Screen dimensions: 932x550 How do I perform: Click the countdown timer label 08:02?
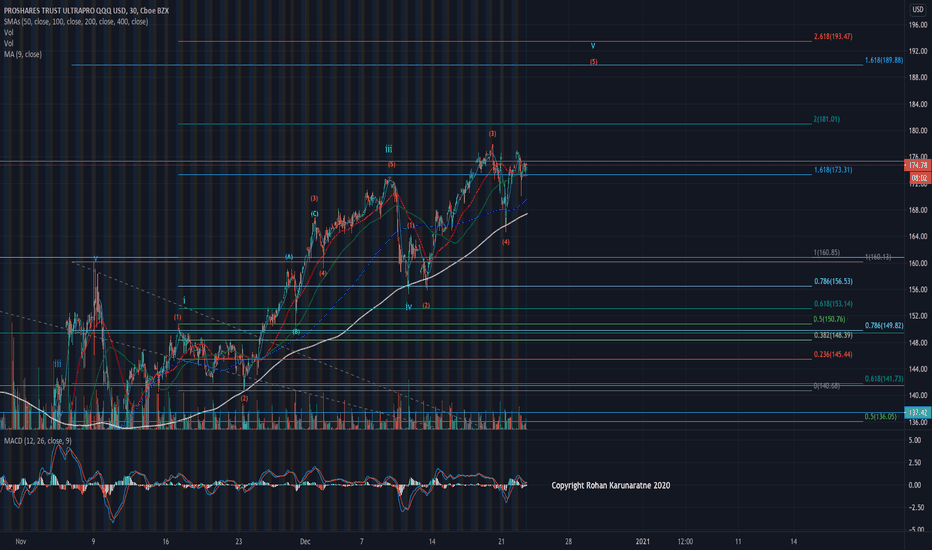click(920, 178)
